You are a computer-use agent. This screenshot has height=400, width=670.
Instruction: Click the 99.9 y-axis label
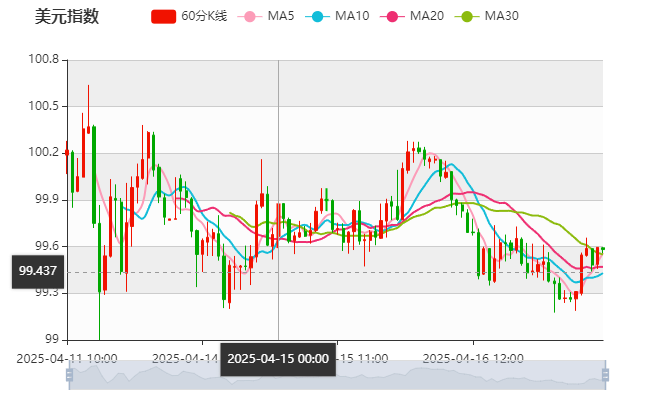click(46, 199)
